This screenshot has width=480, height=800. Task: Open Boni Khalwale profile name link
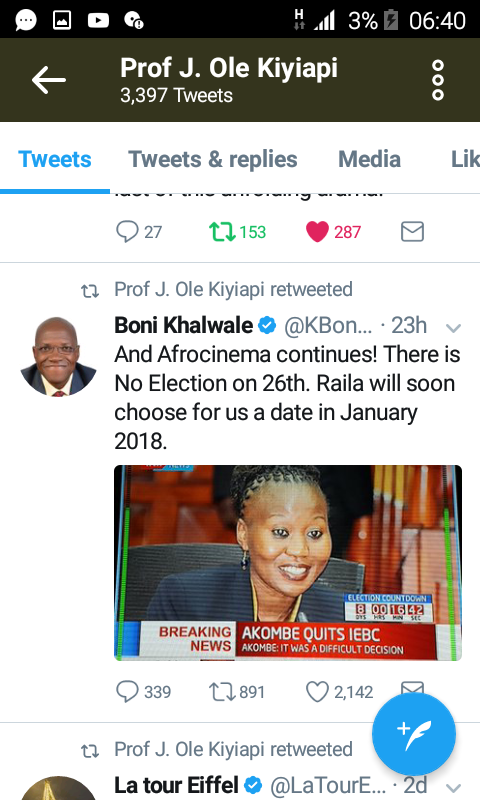(x=184, y=325)
